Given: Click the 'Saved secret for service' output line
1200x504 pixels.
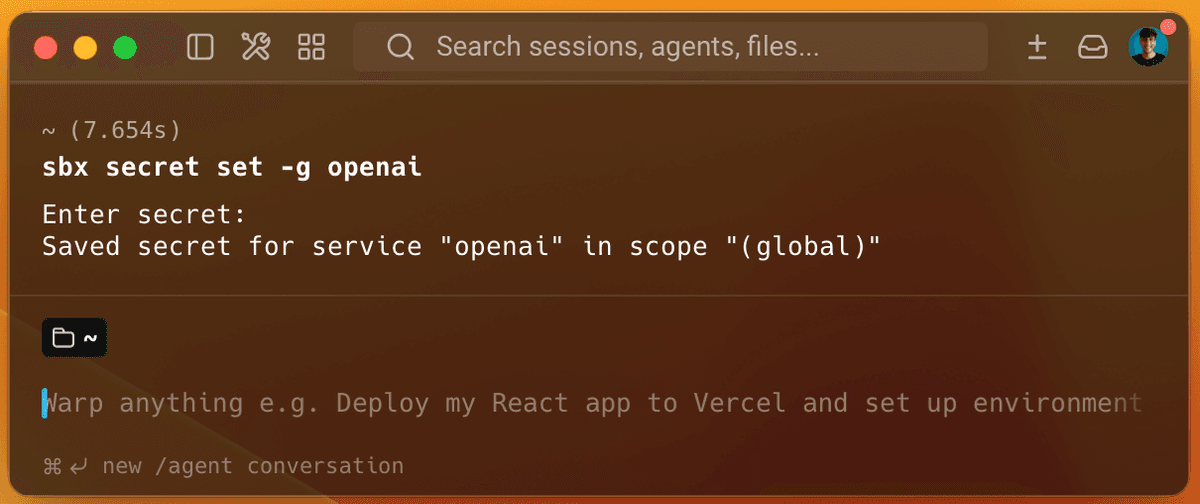Looking at the screenshot, I should point(462,246).
